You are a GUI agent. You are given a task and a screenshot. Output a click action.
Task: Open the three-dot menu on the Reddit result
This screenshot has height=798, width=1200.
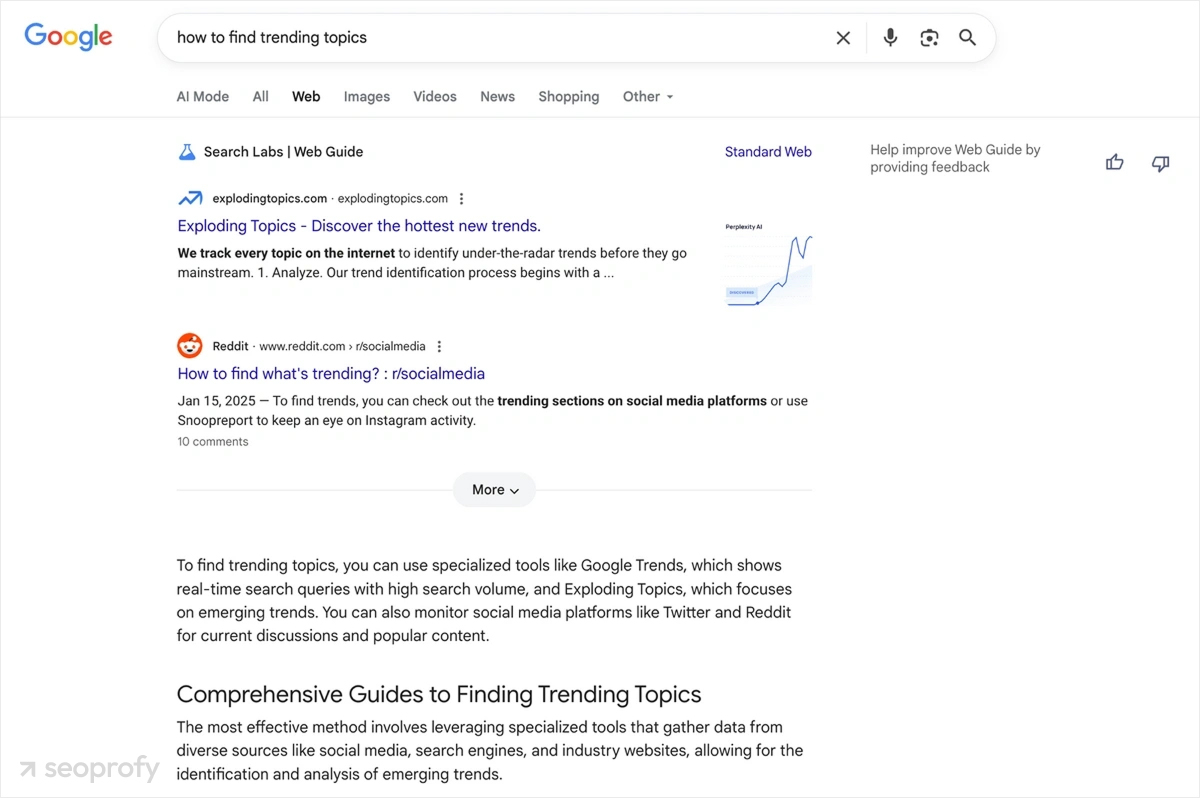[439, 345]
